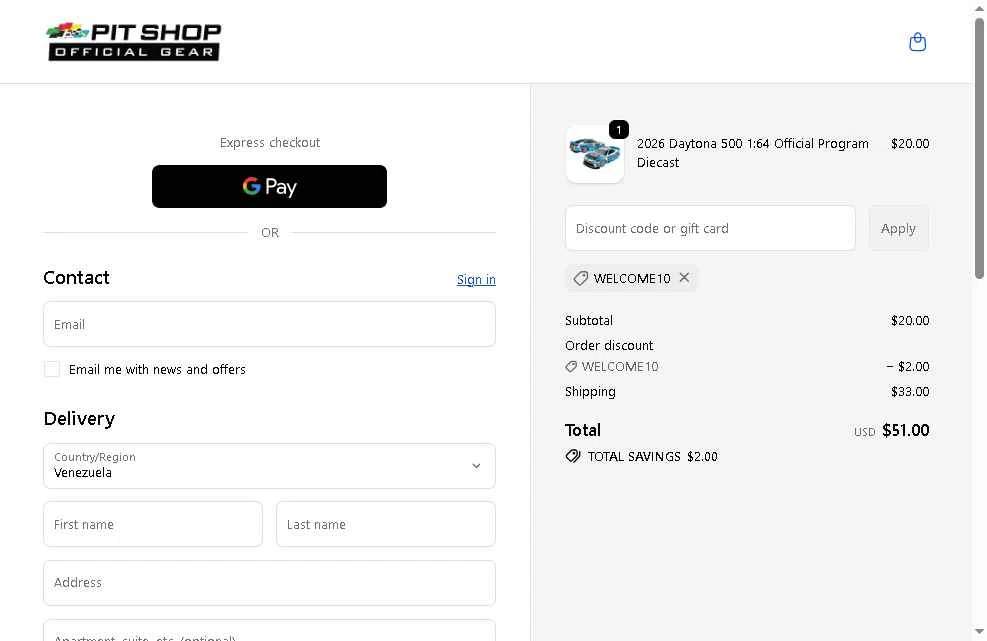
Task: Click the scrollbar down arrow
Action: click(x=979, y=632)
